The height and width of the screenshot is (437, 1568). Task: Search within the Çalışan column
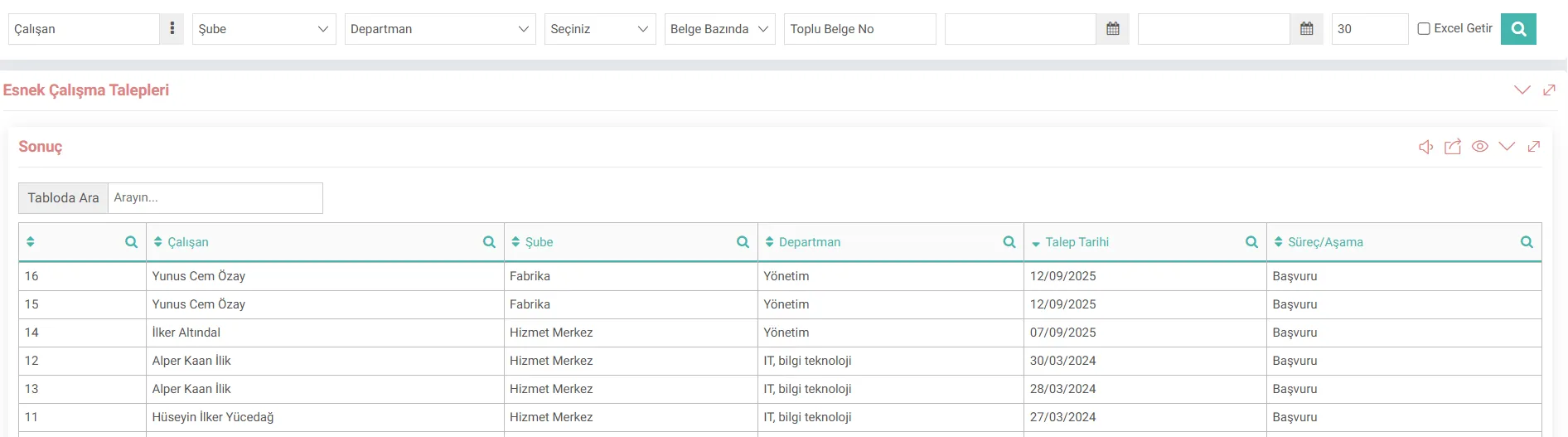pos(489,242)
